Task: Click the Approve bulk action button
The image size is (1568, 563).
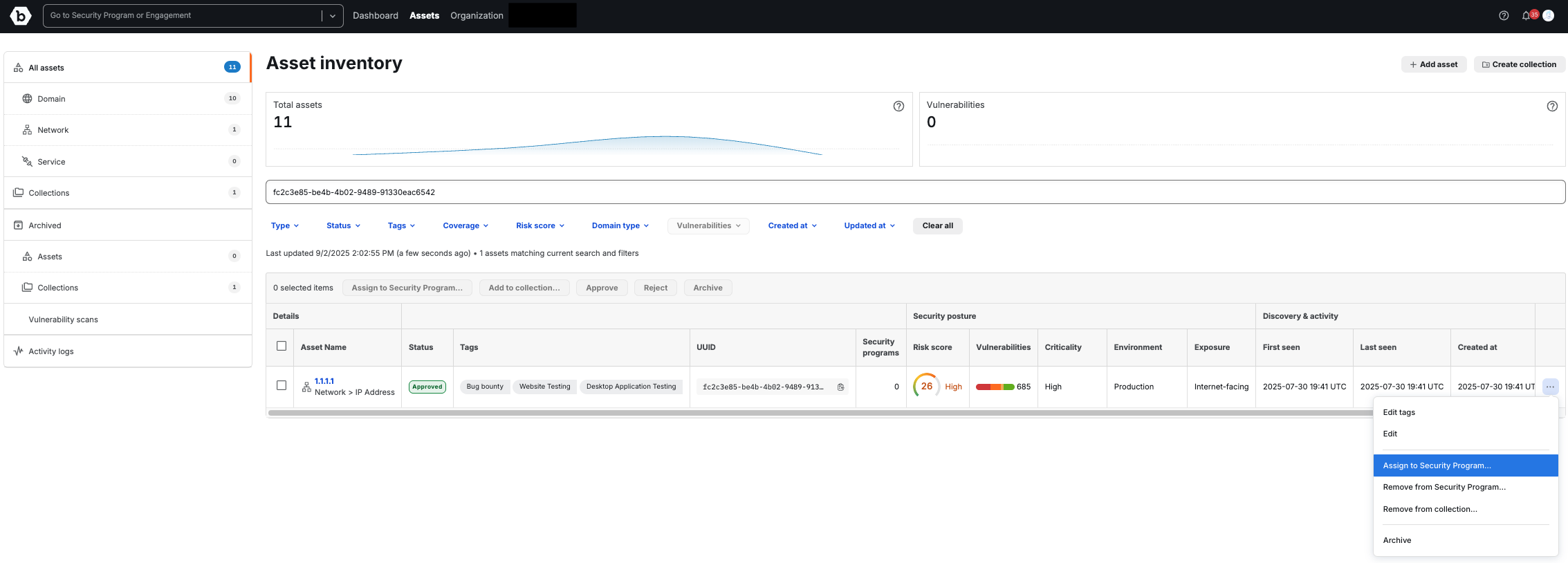Action: (602, 288)
